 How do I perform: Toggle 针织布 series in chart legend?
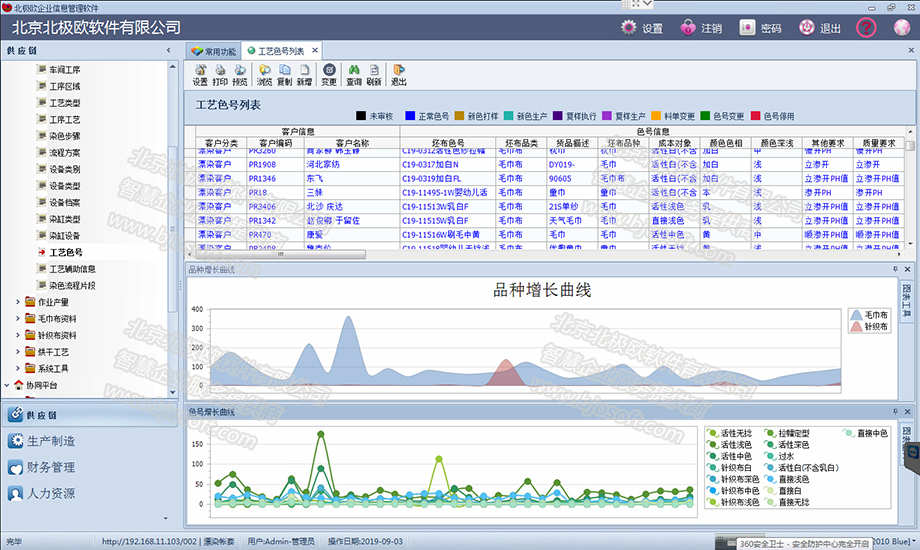[x=869, y=327]
